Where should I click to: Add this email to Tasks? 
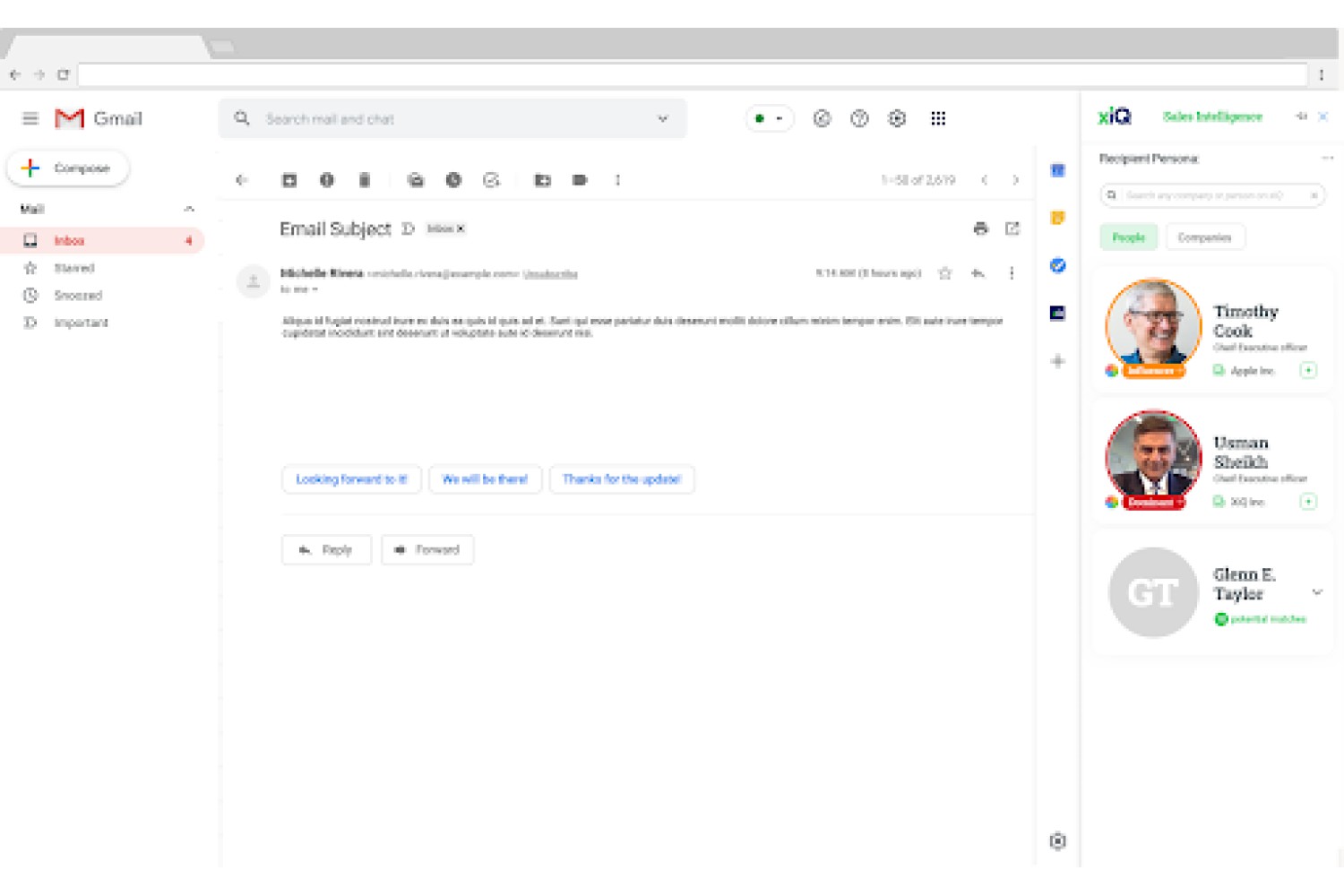click(491, 180)
